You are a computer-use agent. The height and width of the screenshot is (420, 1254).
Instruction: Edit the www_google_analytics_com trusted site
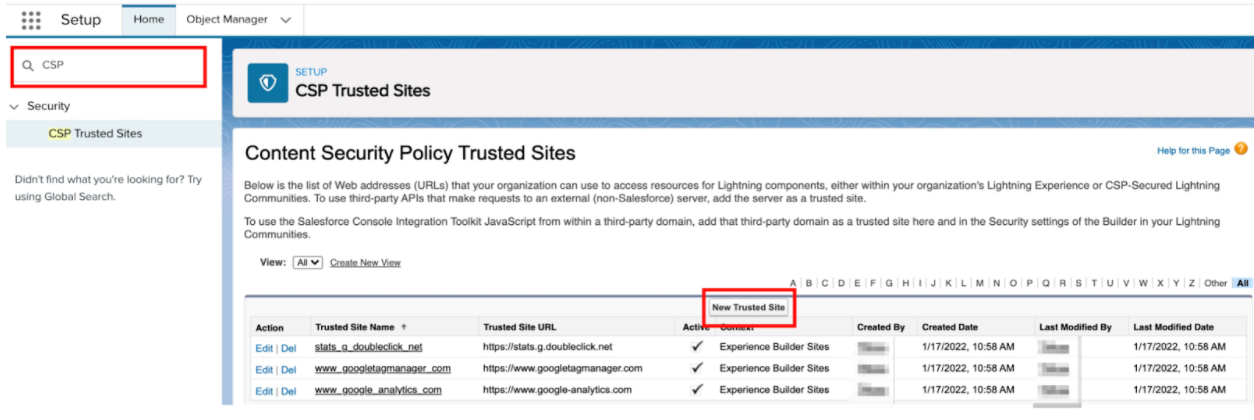click(x=263, y=391)
